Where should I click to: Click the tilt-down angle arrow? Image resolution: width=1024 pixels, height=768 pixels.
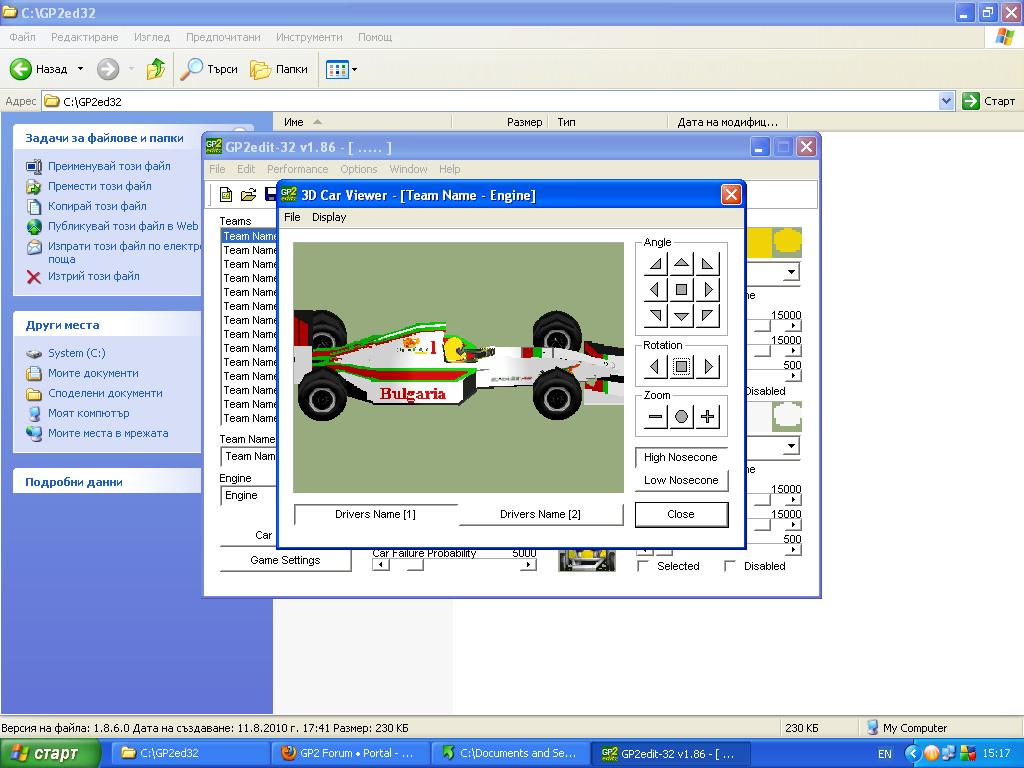coord(681,316)
